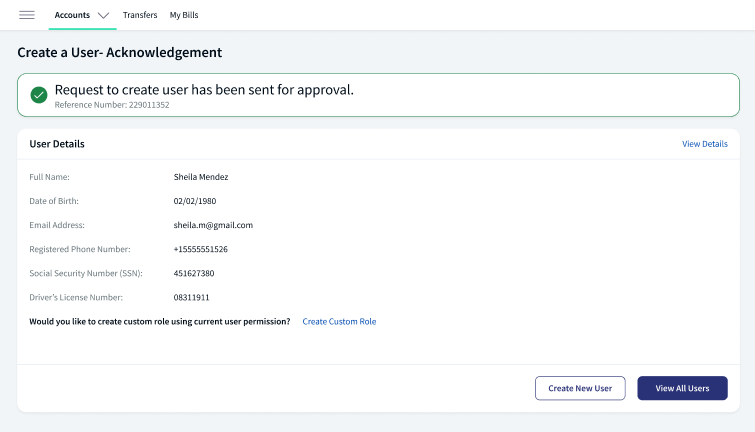This screenshot has width=755, height=432.
Task: Click the date of birth 02/02/1980
Action: (195, 201)
